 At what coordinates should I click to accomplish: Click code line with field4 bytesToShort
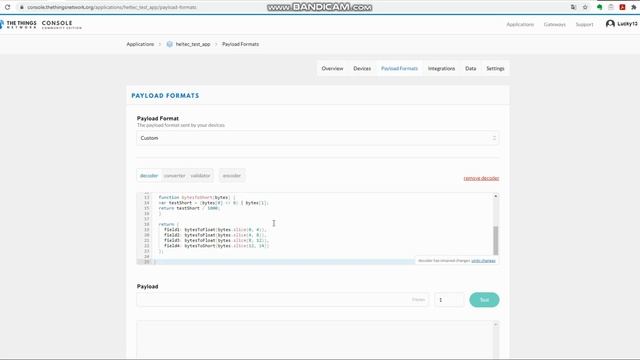(x=216, y=246)
